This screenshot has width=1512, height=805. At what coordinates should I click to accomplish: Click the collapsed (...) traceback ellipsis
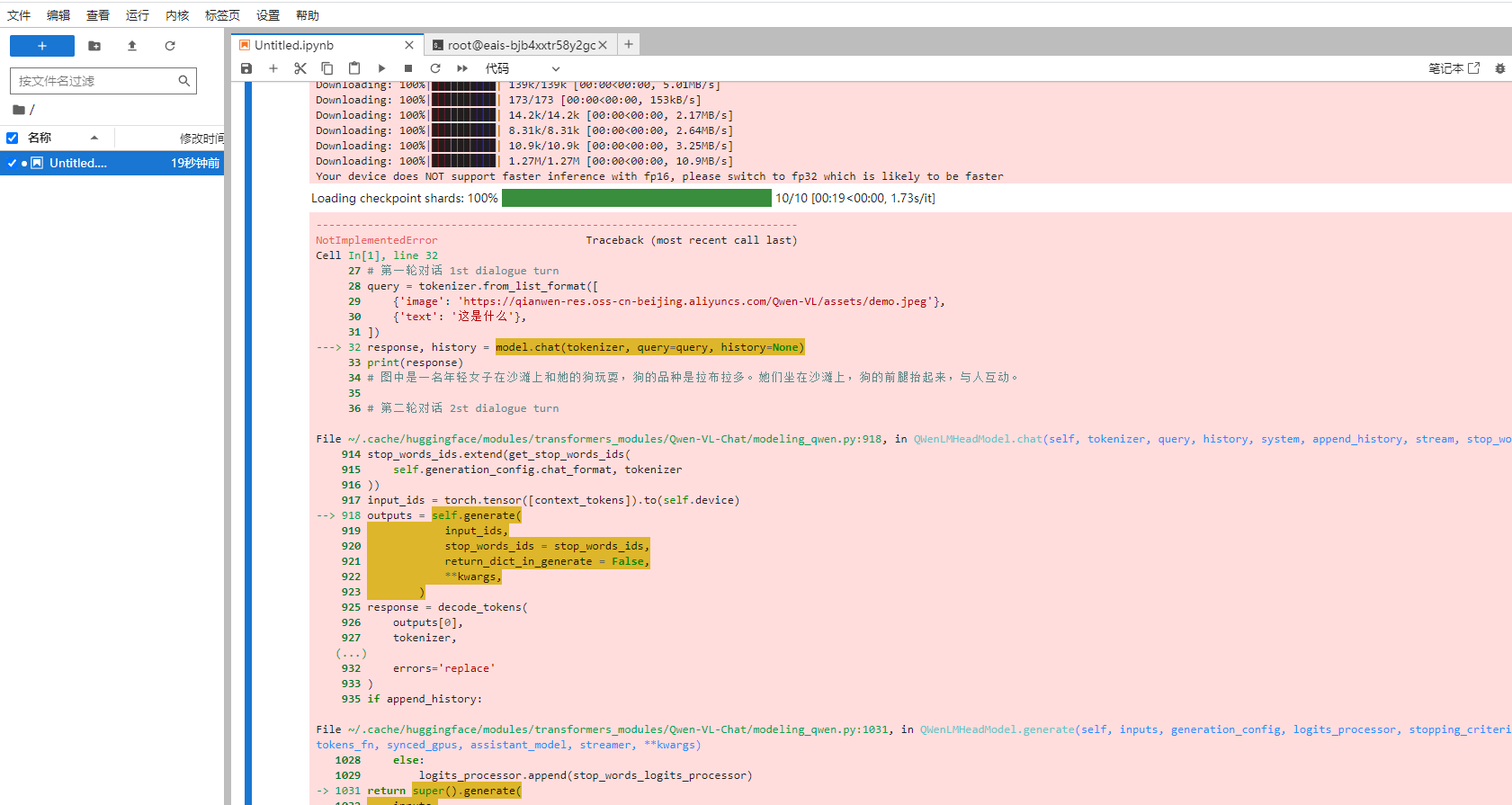[x=352, y=653]
